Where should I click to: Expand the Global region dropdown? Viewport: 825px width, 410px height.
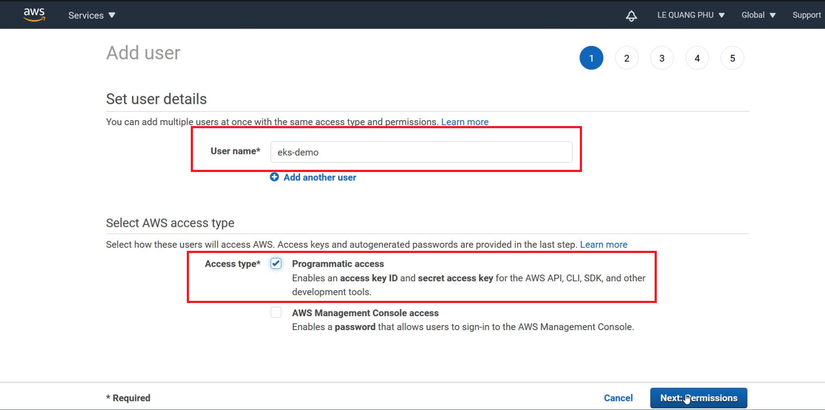click(x=758, y=15)
